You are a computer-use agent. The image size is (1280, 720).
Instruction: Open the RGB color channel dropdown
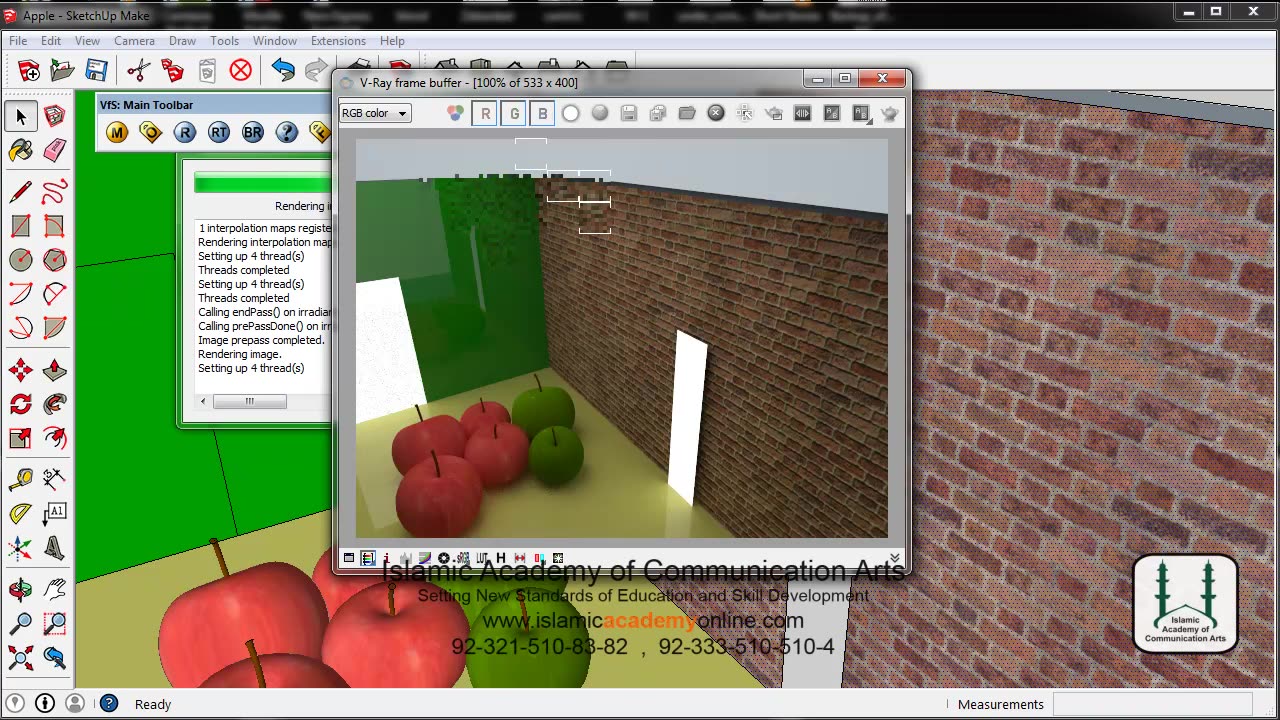coord(375,113)
